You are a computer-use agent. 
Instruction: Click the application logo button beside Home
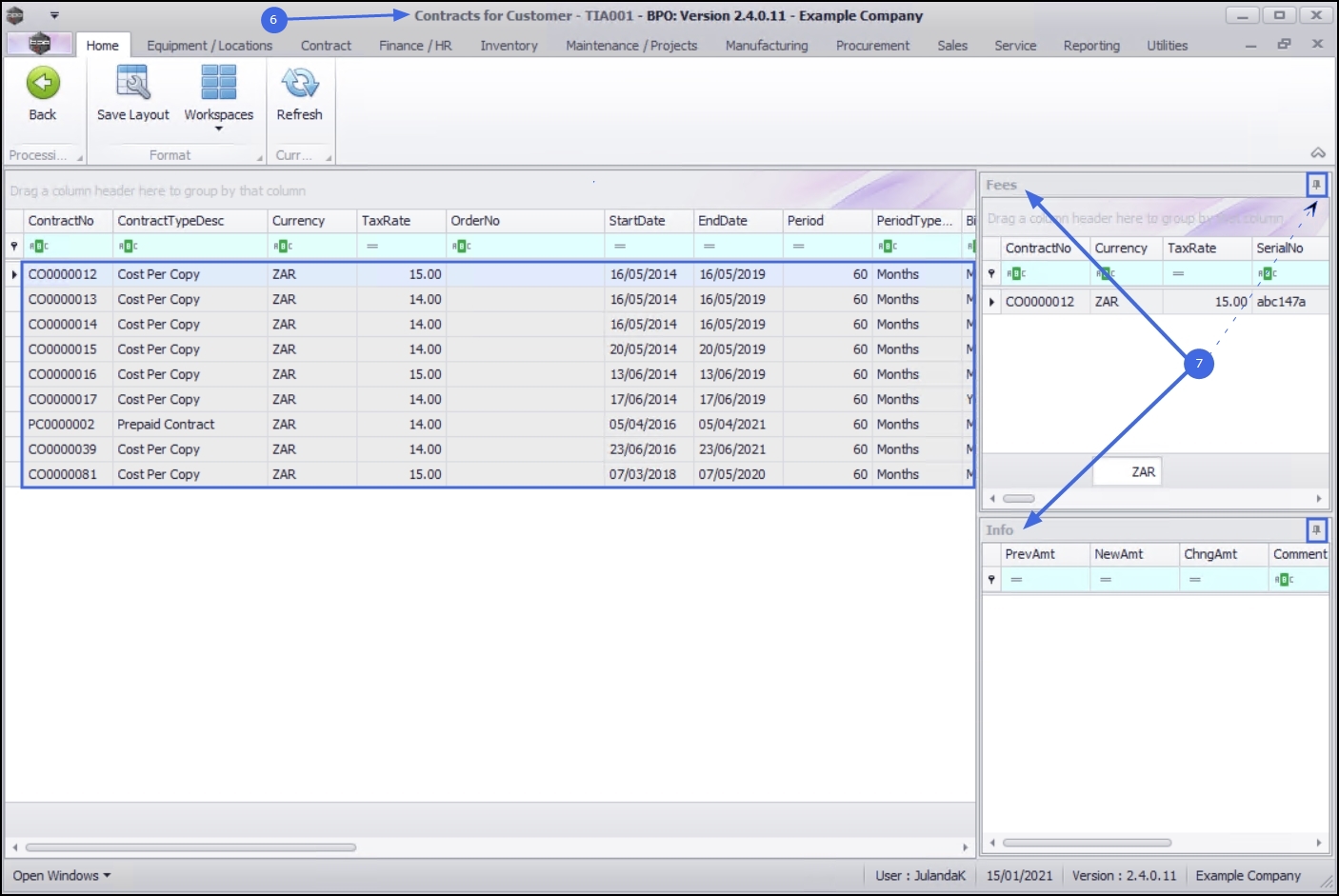39,44
